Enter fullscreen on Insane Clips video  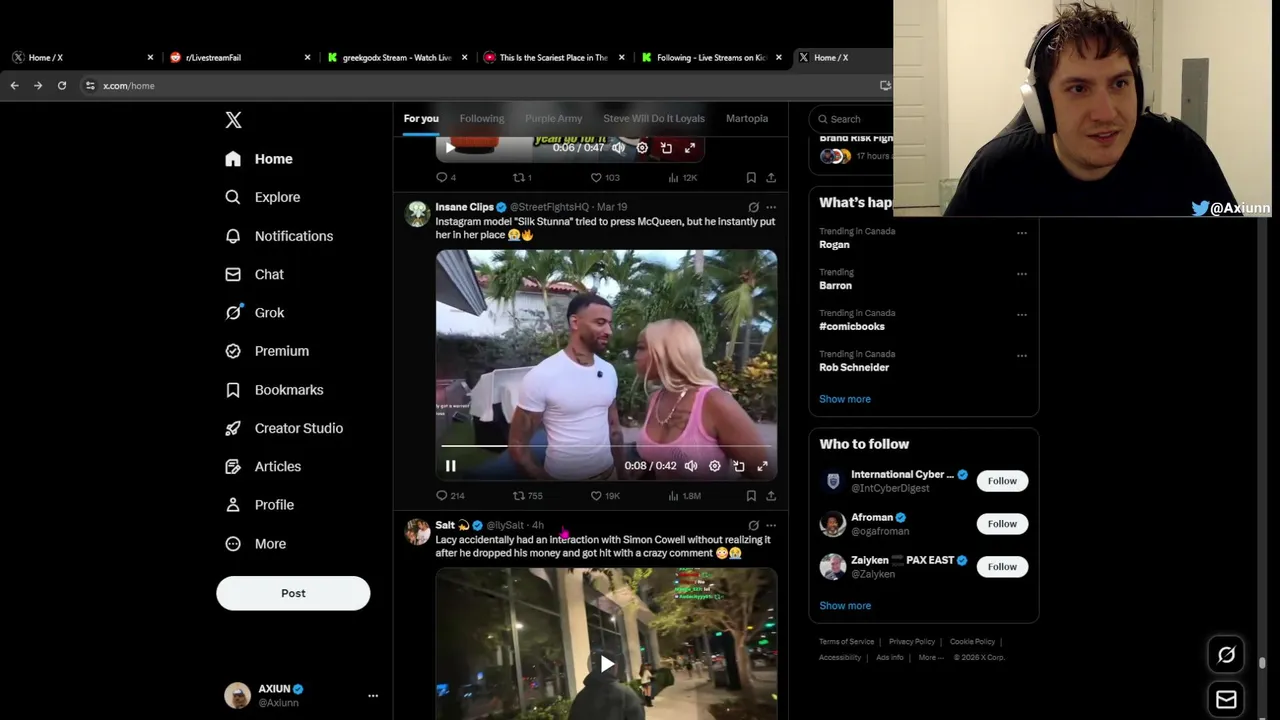click(763, 466)
